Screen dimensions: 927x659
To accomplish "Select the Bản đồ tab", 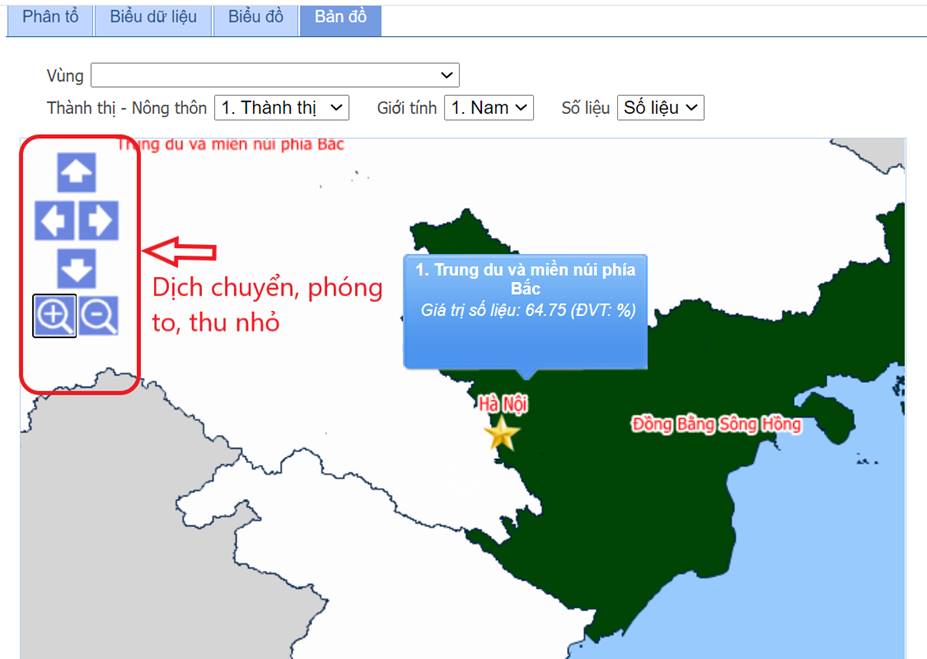I will click(x=340, y=17).
